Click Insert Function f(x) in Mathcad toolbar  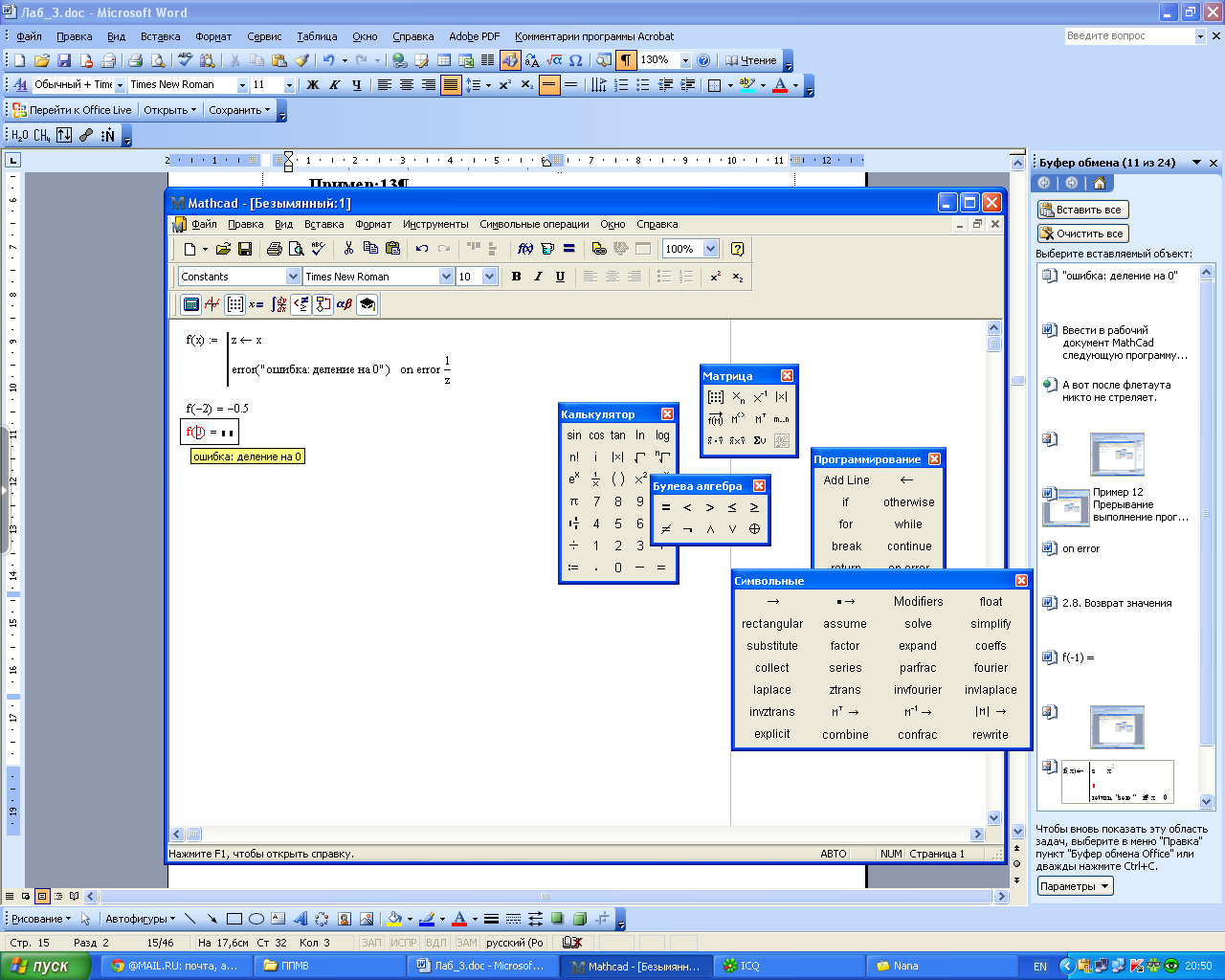point(525,249)
